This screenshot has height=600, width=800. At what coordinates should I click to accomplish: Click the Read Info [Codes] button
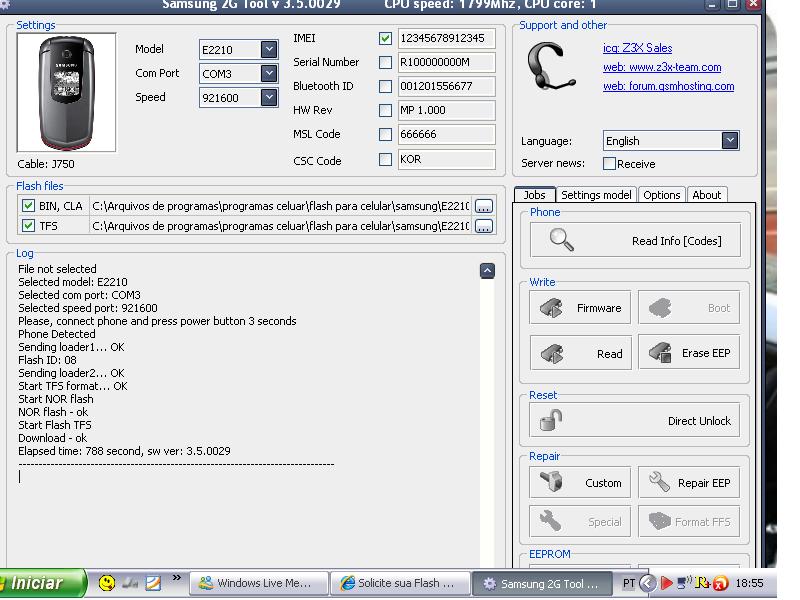coord(635,240)
